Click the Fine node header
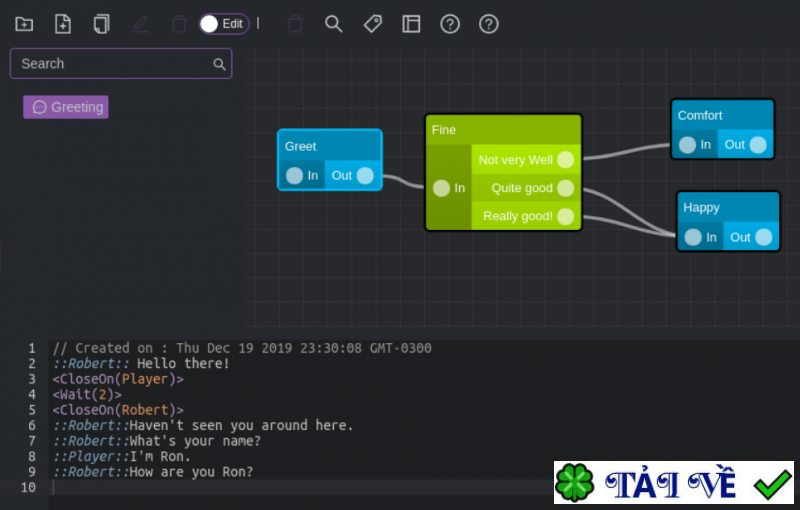 pos(503,130)
